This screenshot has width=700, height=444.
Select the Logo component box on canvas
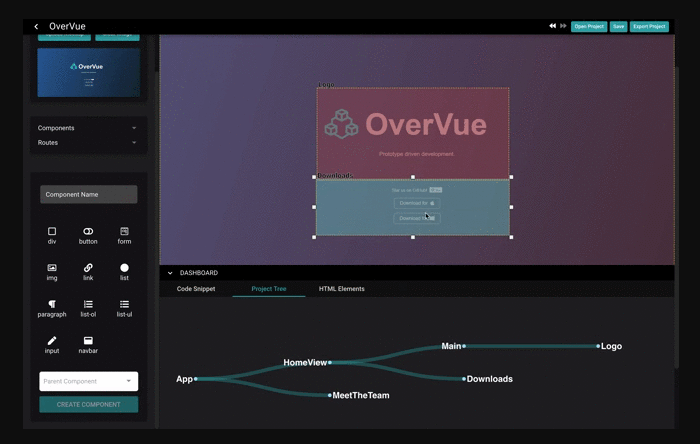413,133
